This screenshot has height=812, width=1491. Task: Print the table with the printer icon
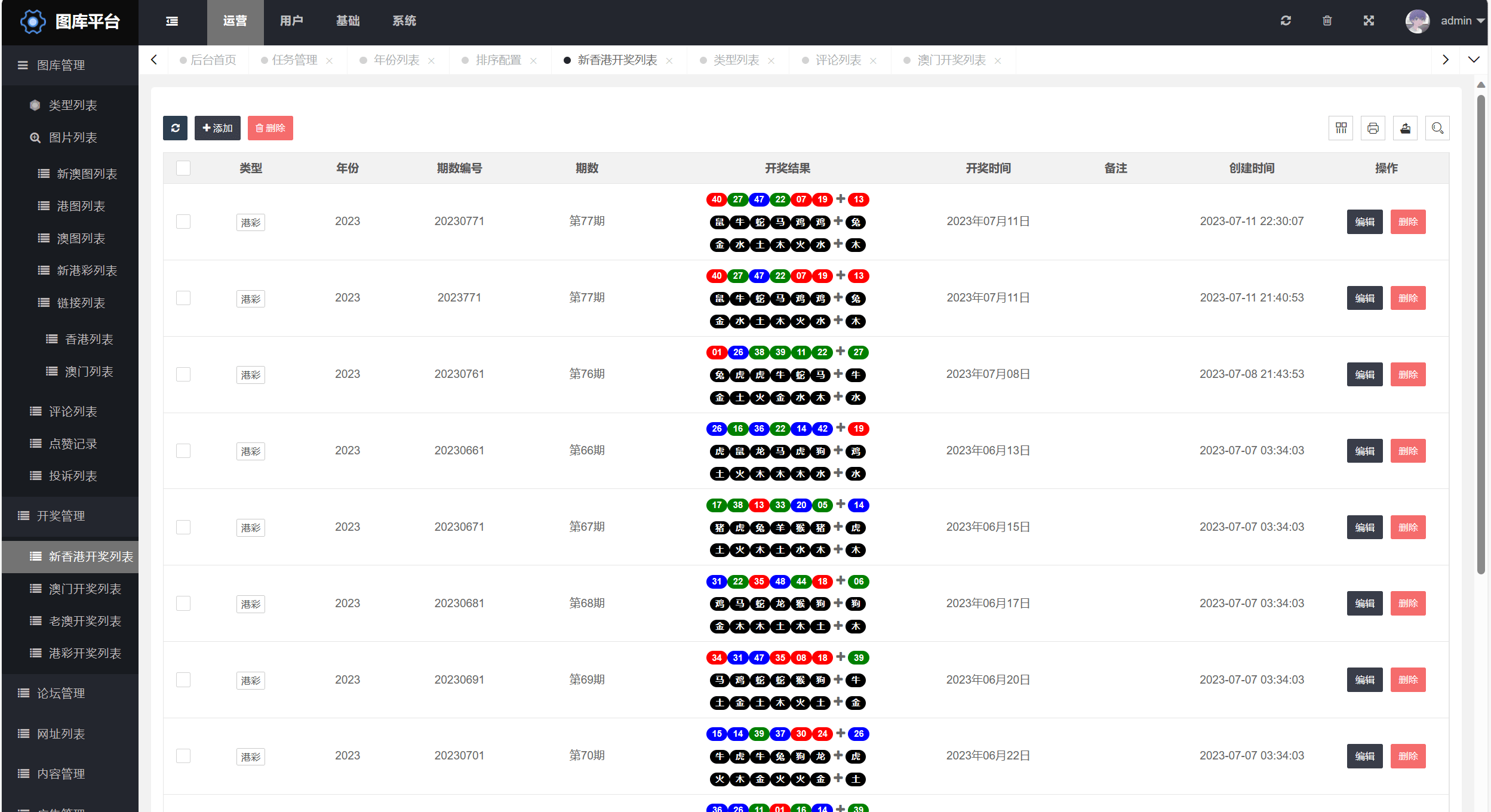[x=1373, y=128]
